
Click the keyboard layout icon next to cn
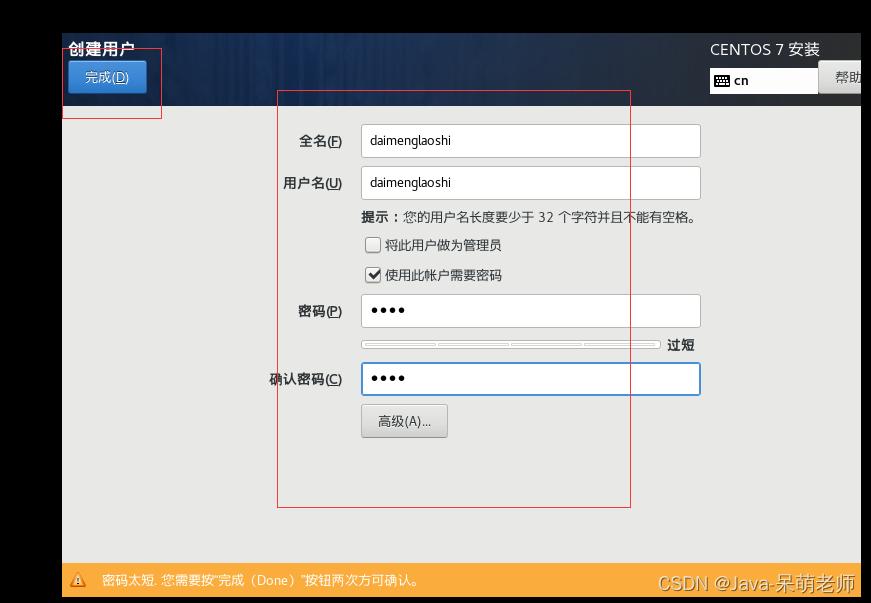click(724, 80)
